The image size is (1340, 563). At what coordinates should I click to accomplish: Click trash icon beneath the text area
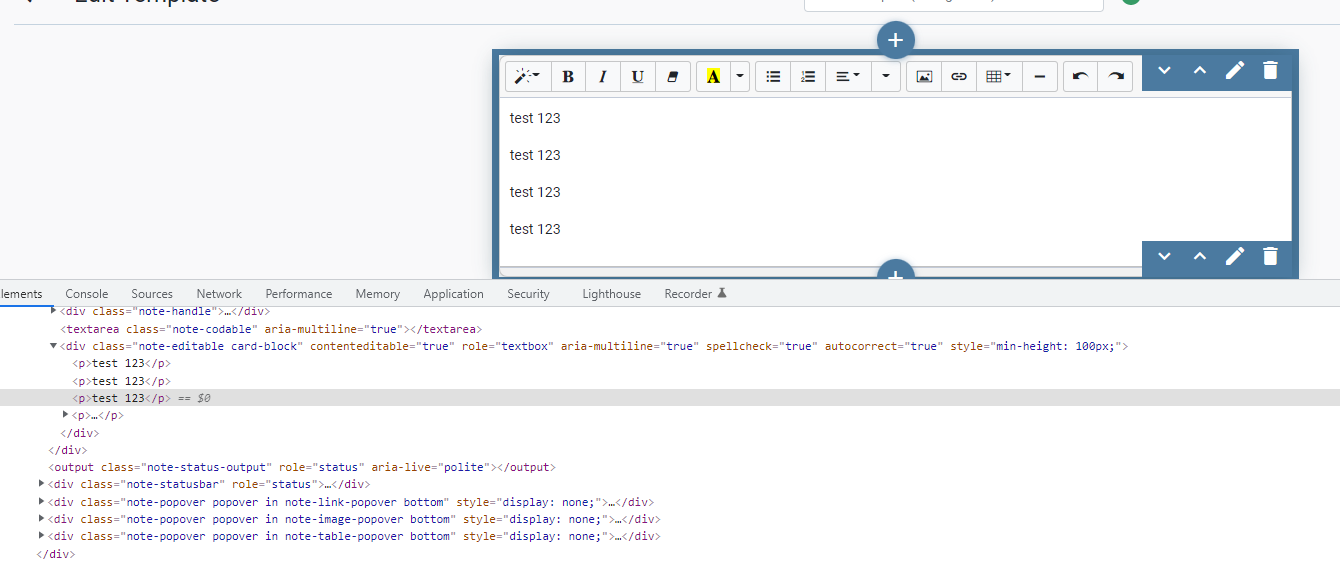[1270, 256]
